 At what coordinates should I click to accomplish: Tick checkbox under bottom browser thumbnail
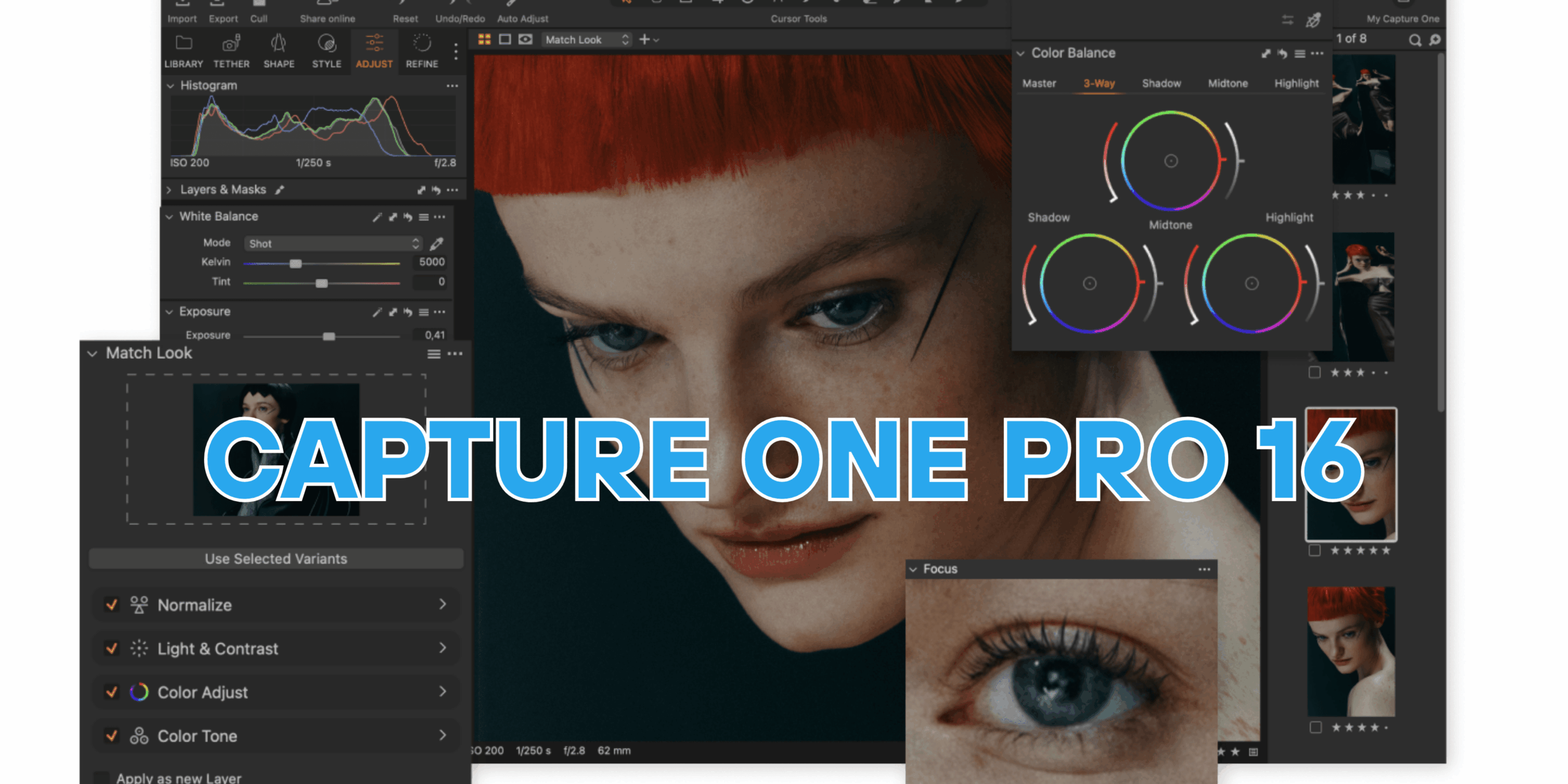pyautogui.click(x=1316, y=728)
